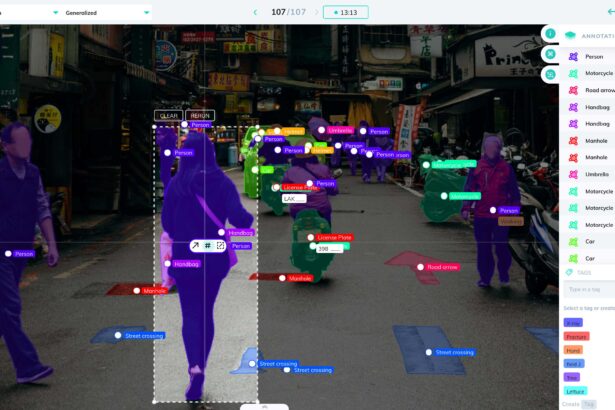This screenshot has height=410, width=615.
Task: Open the Generalized dropdown
Action: (x=106, y=13)
